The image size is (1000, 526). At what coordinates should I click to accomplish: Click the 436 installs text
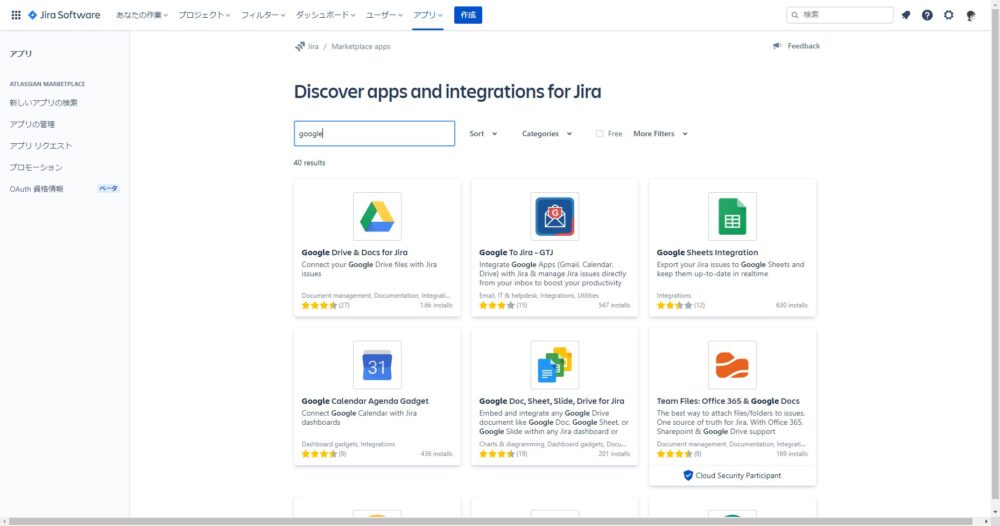point(436,454)
